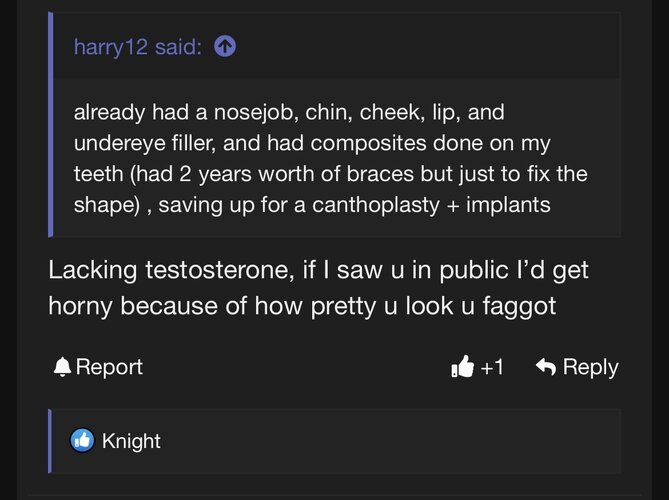The image size is (669, 500).
Task: Click the word "implants" ending the quote
Action: click(x=512, y=207)
